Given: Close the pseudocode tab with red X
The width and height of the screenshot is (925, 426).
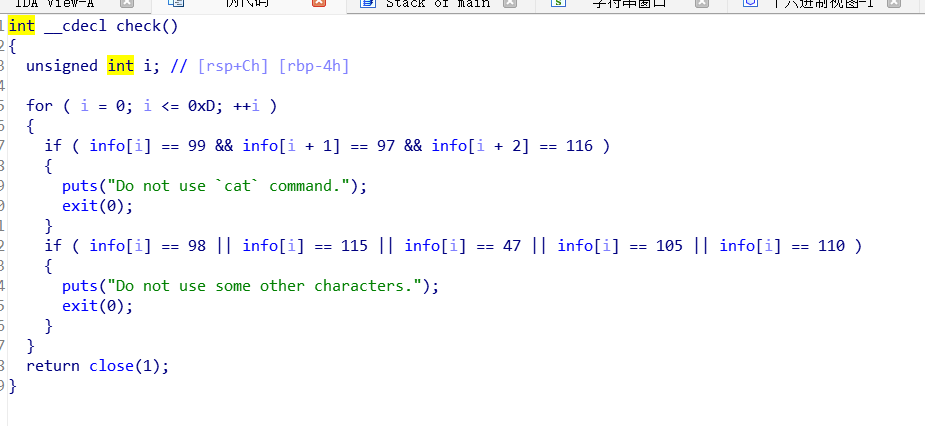Looking at the screenshot, I should pos(319,4).
